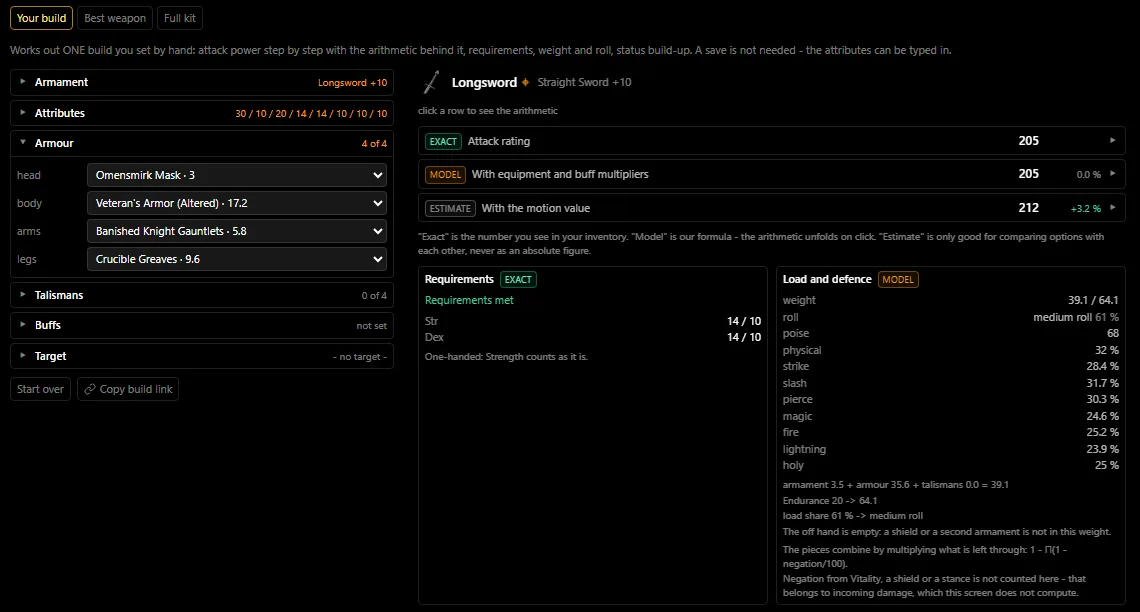Click 'click a row to see the arithmetic' hint

488,111
